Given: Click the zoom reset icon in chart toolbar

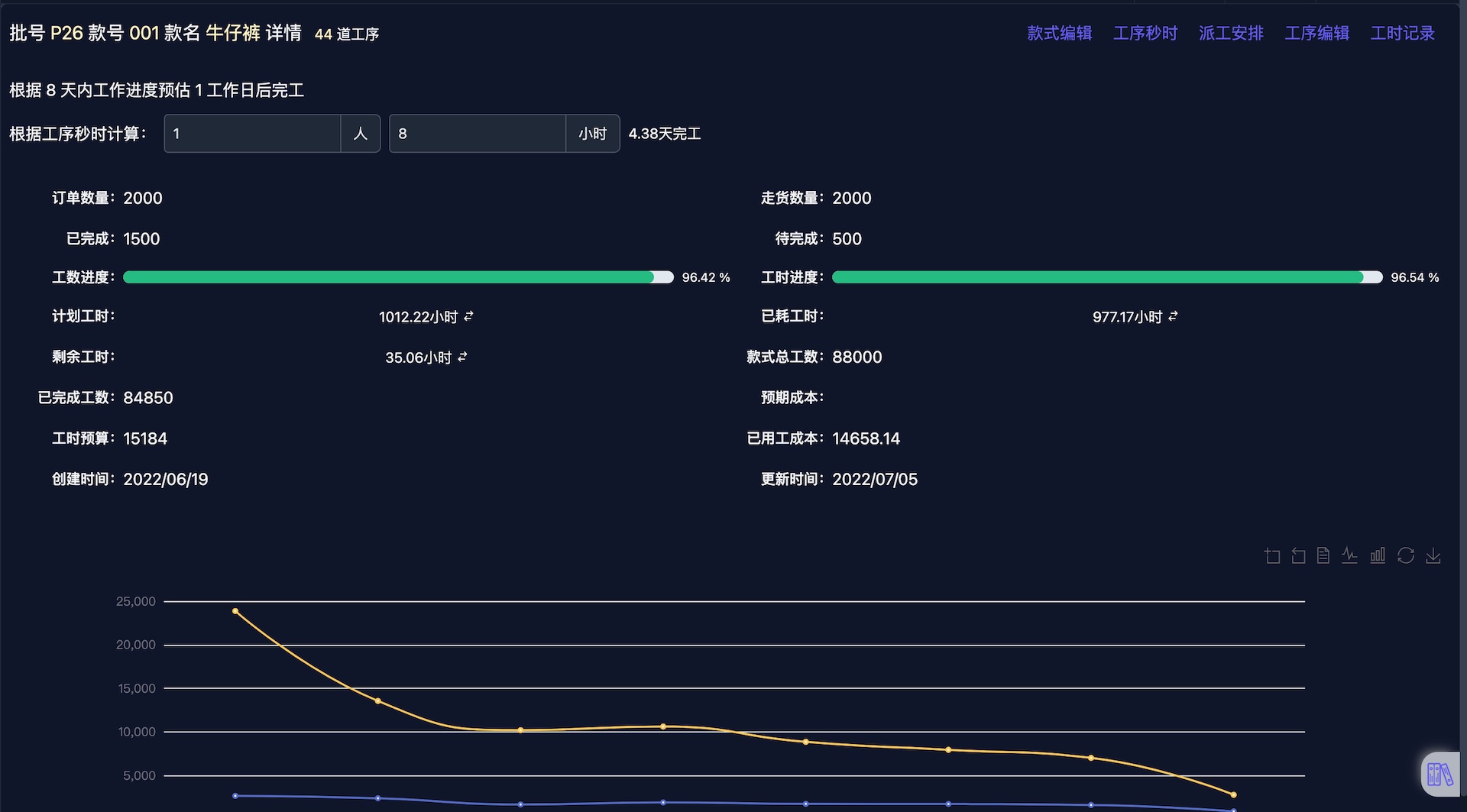Looking at the screenshot, I should point(1297,555).
